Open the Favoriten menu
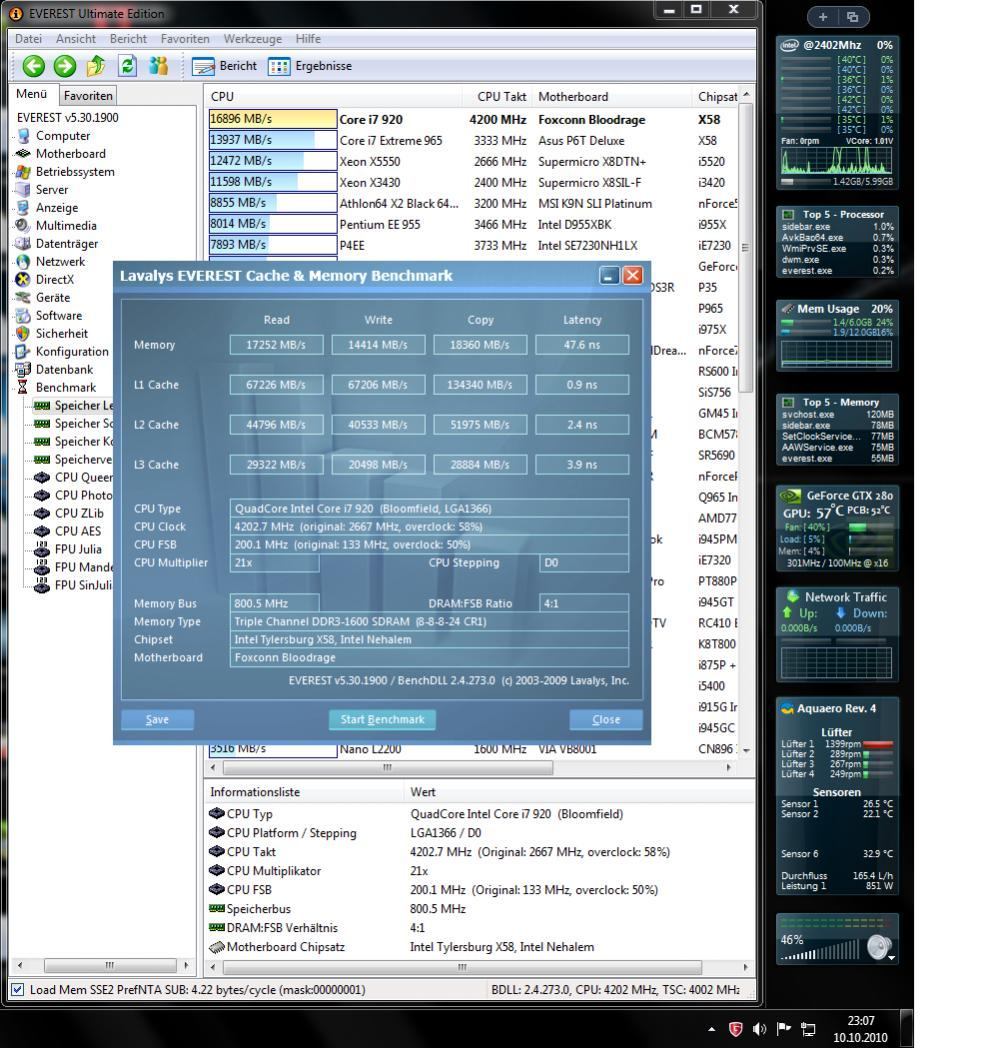The width and height of the screenshot is (1007, 1048). click(x=185, y=39)
